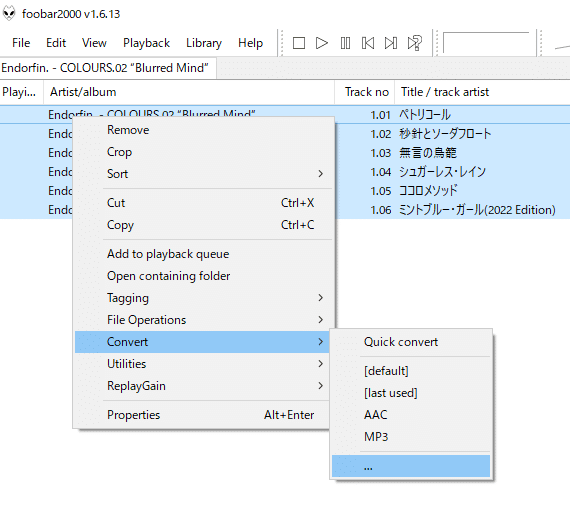570x515 pixels.
Task: Choose Crop in the context menu
Action: pos(204,152)
